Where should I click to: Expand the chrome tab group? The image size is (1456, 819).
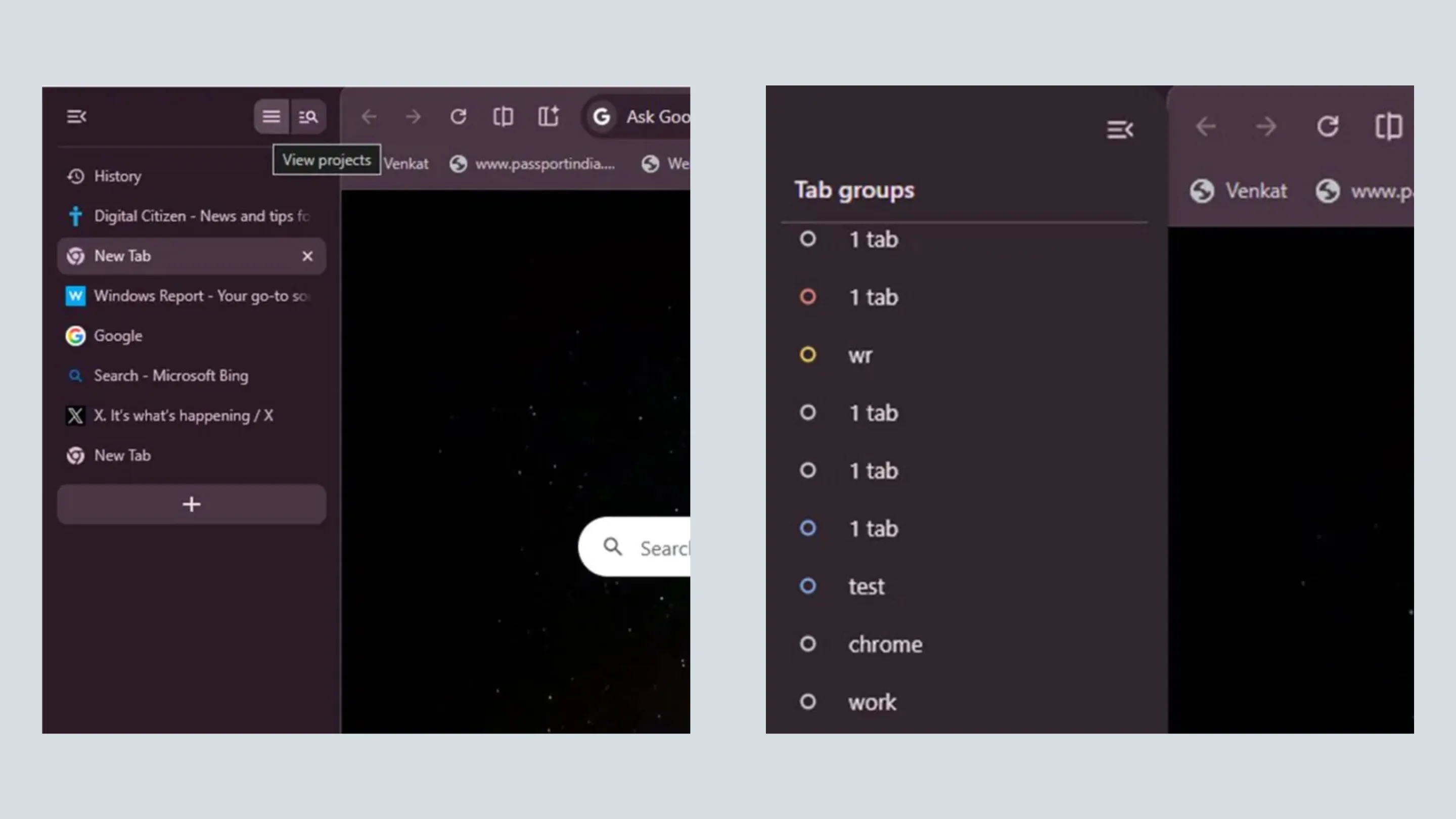(885, 644)
